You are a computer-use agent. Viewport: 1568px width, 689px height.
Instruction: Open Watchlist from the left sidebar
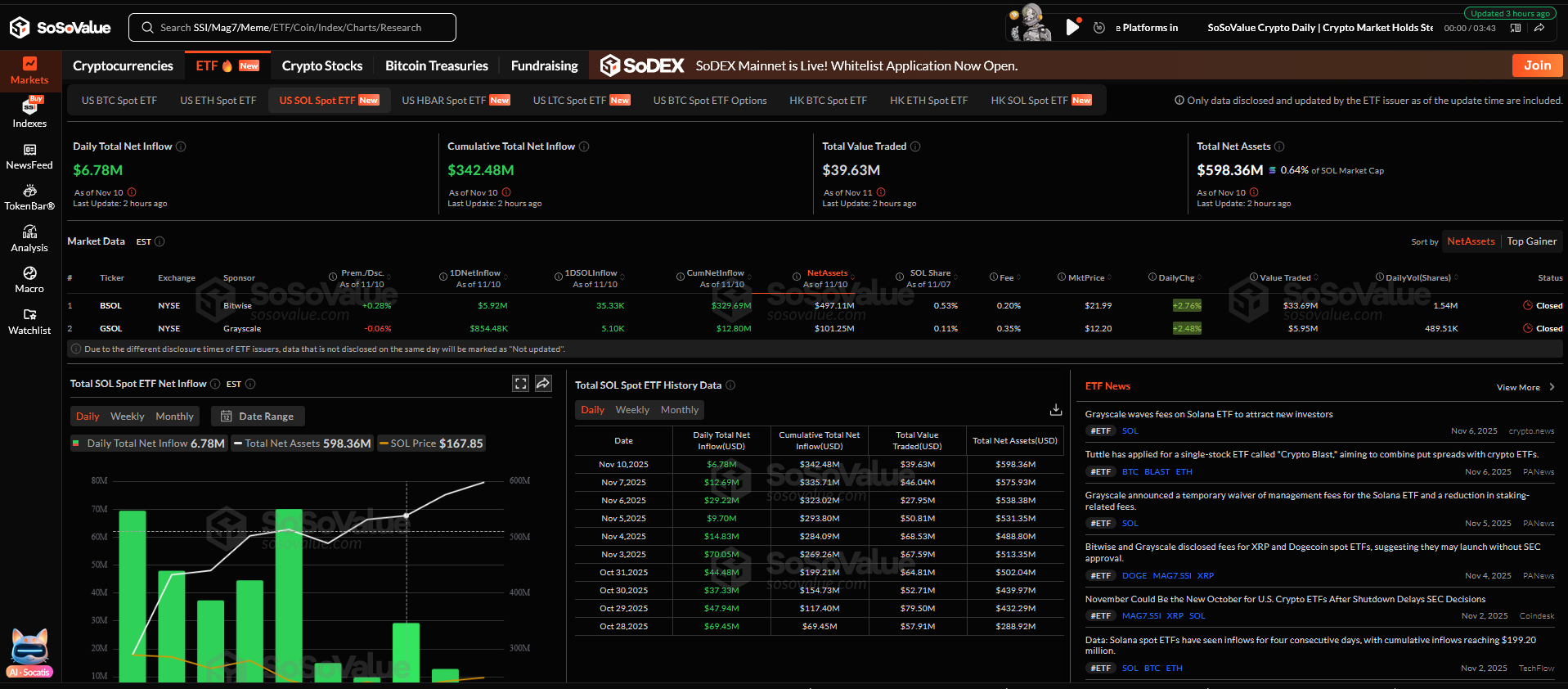coord(29,322)
